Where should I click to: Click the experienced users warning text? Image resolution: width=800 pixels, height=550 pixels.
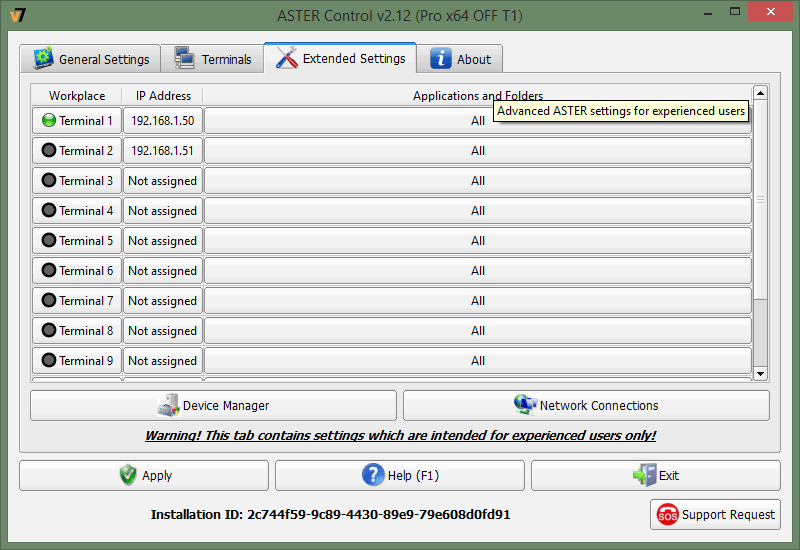pos(401,435)
